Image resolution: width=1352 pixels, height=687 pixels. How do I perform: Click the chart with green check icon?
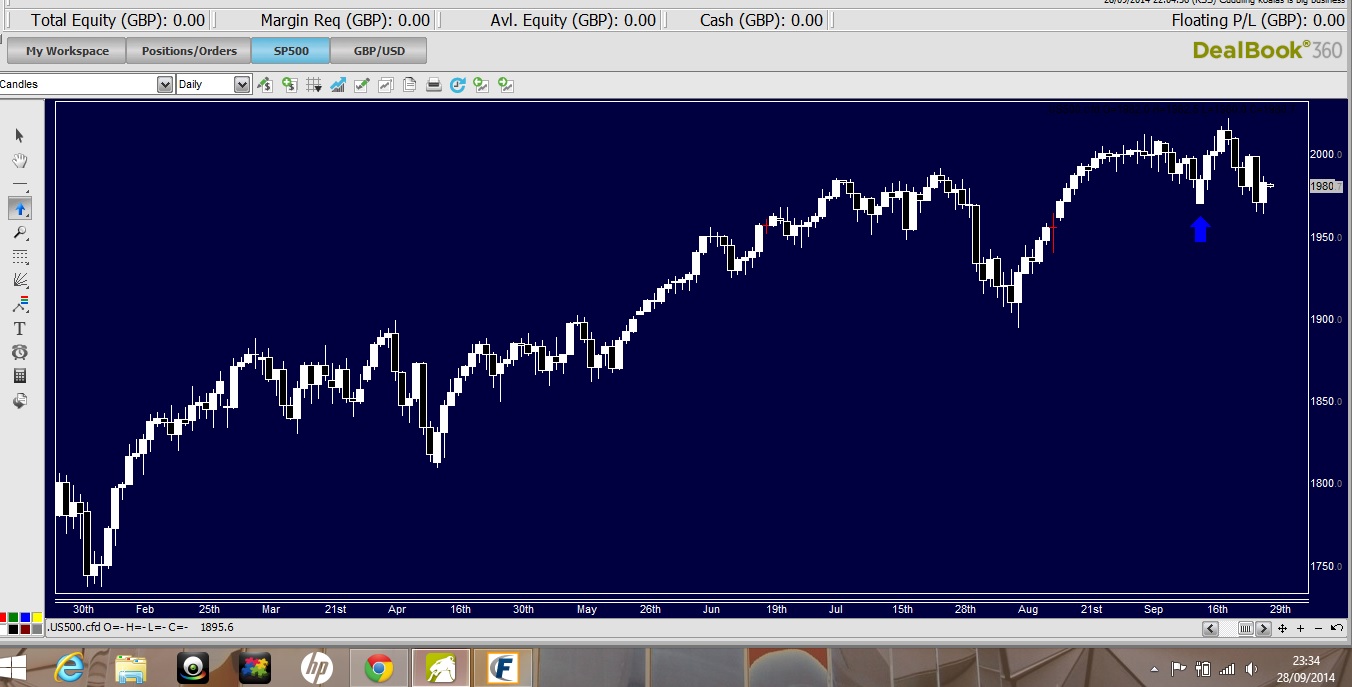pos(361,85)
